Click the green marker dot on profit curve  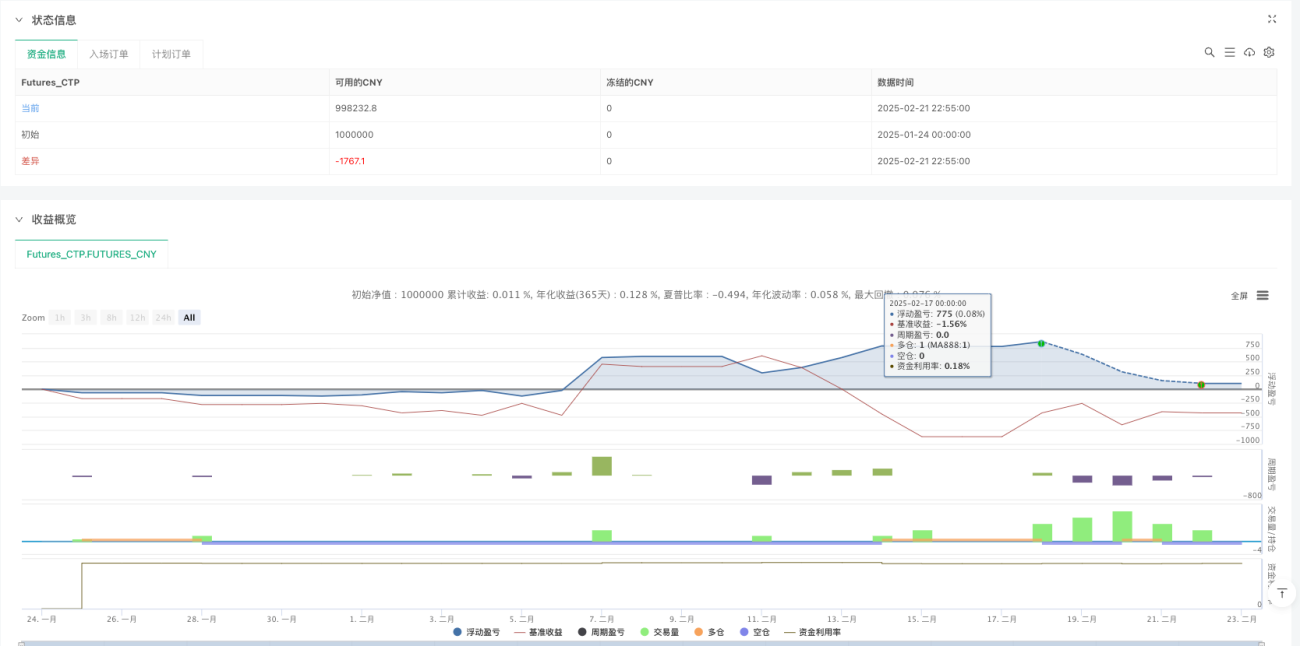[1041, 343]
